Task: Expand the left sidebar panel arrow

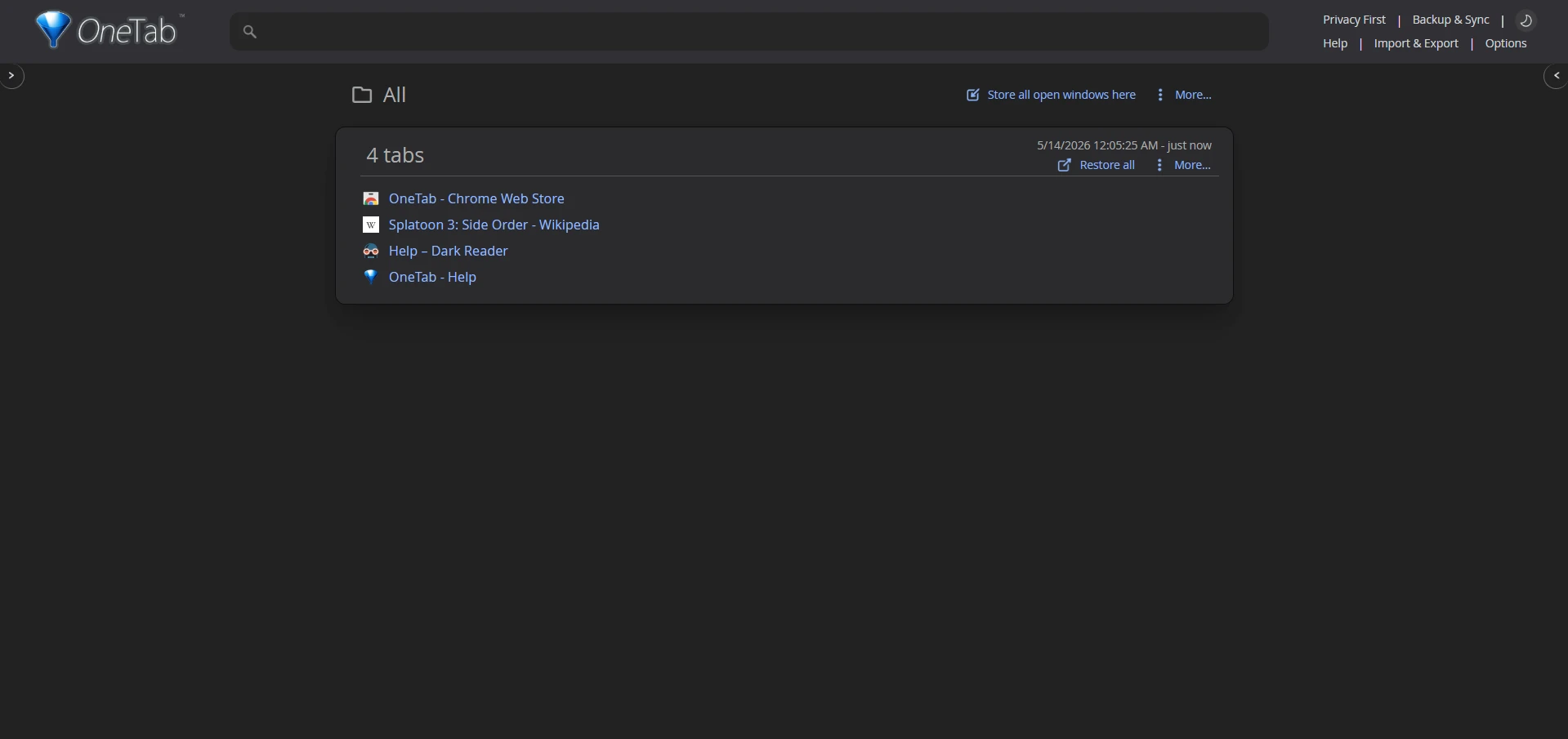Action: pos(11,76)
